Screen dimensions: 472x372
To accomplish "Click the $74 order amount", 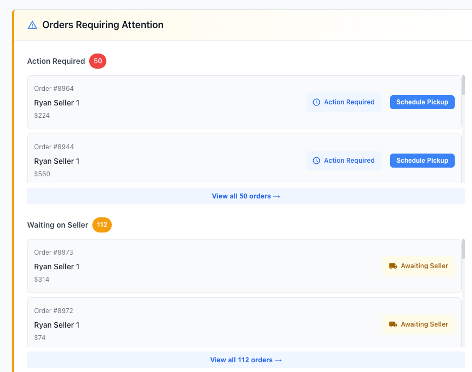I will click(40, 338).
